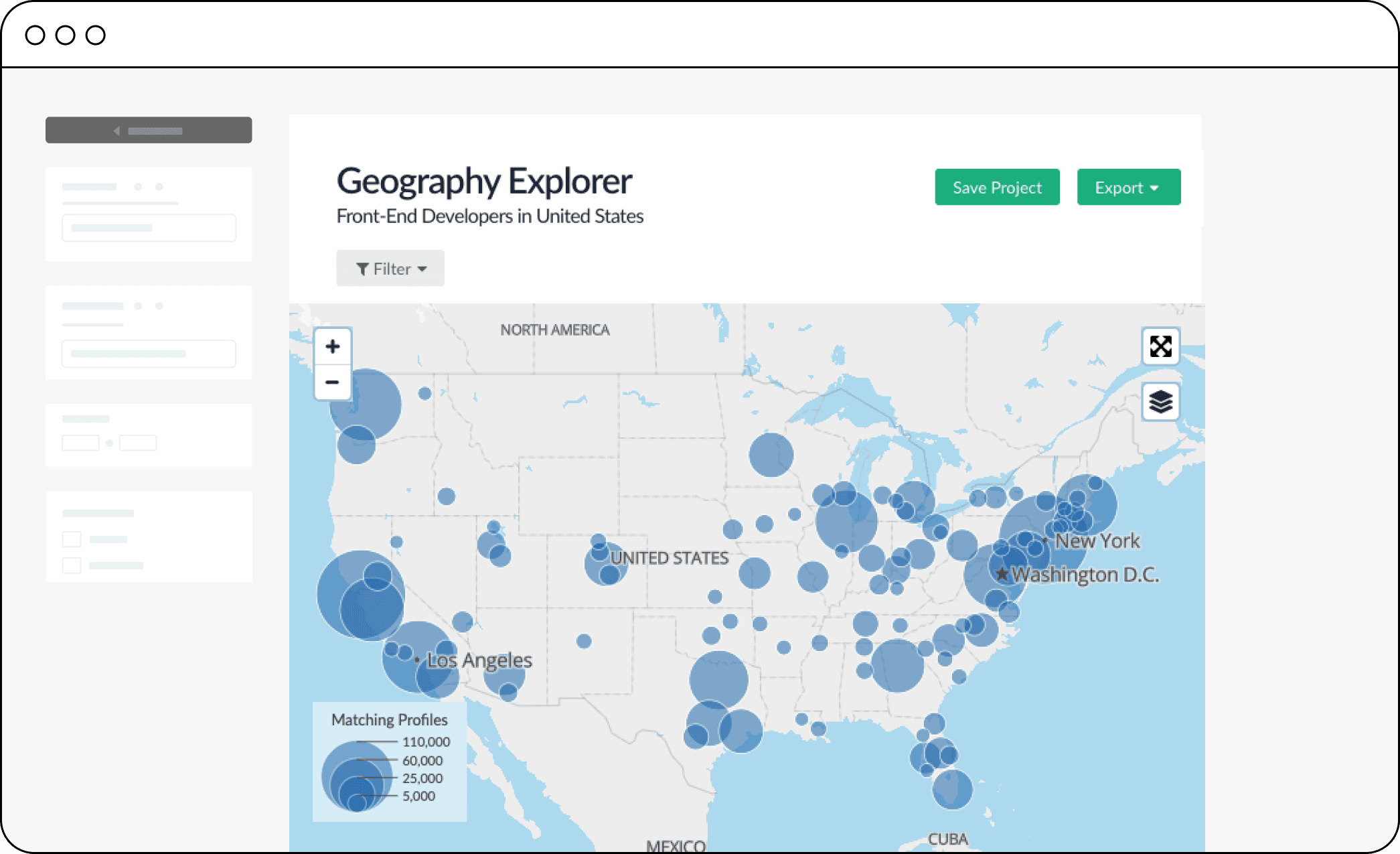The image size is (1400, 854).
Task: Click the zoom in (+) button on map
Action: pos(333,347)
